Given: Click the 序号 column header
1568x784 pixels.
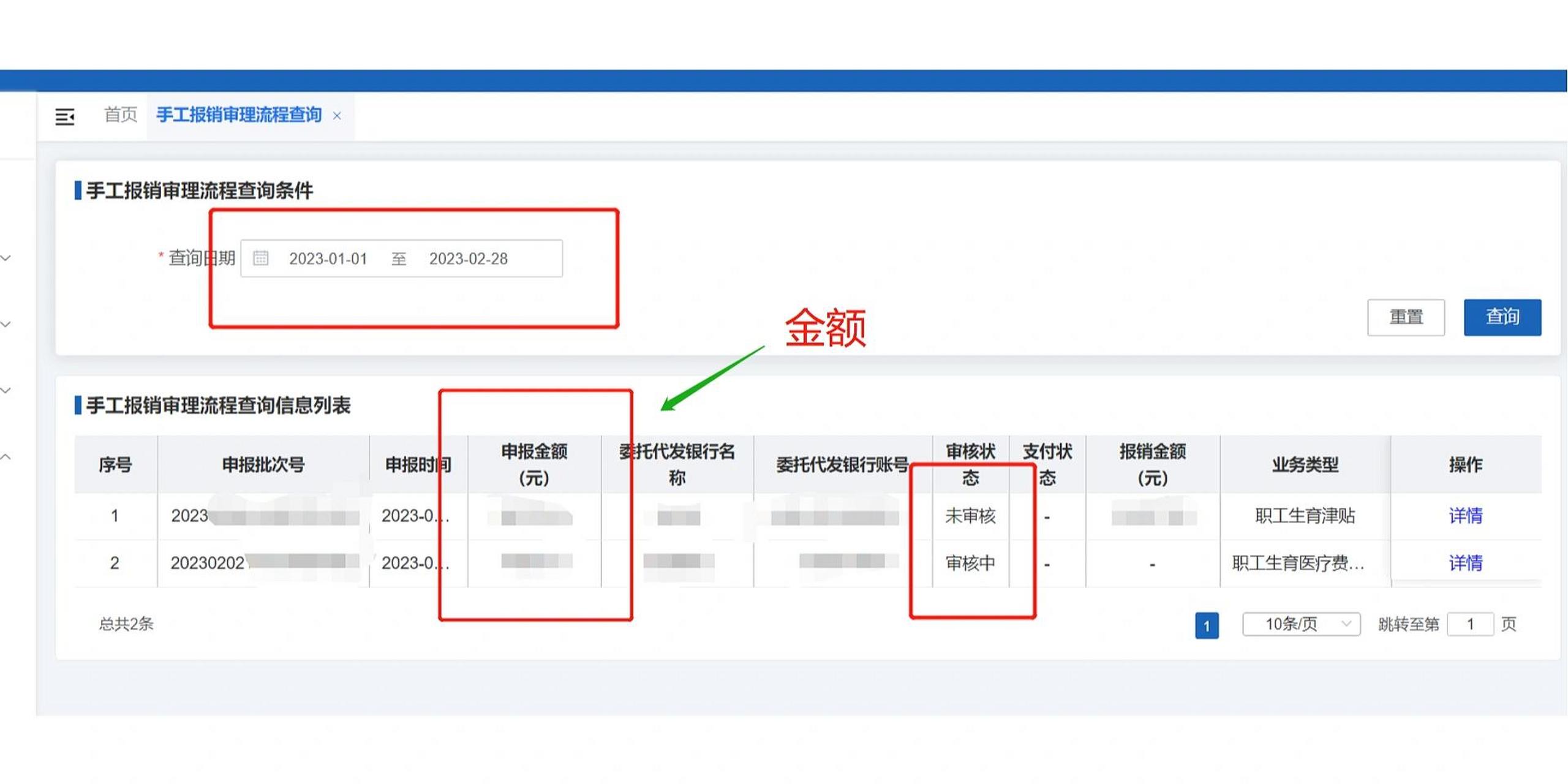Looking at the screenshot, I should point(115,465).
